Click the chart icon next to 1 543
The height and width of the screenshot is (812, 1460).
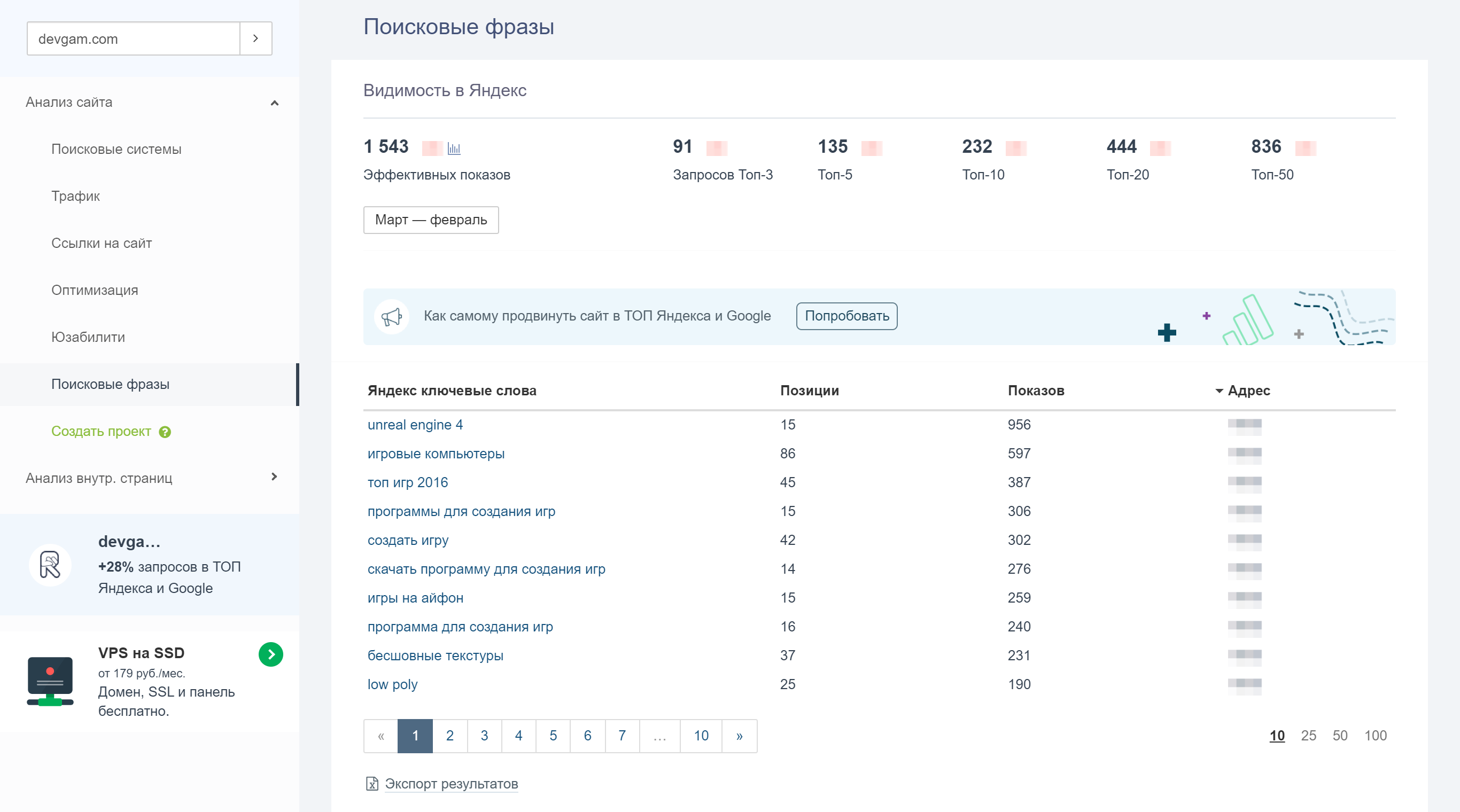[x=454, y=149]
